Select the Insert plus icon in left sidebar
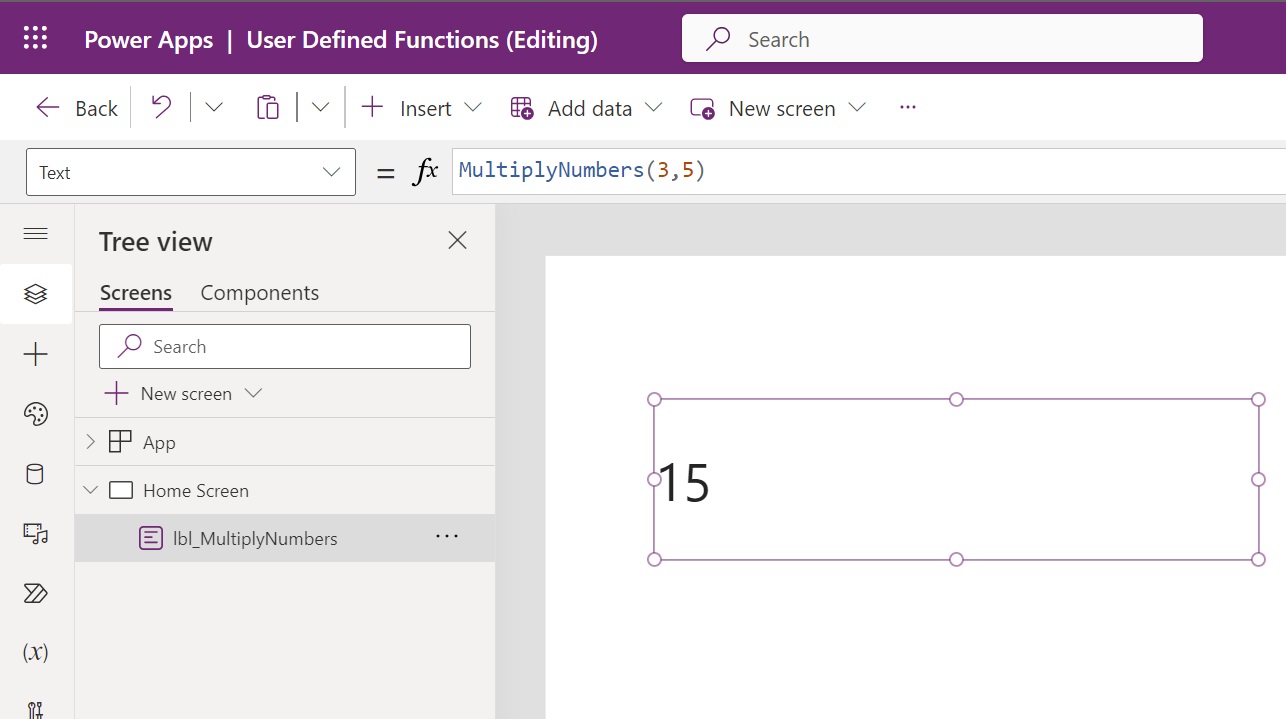This screenshot has height=719, width=1286. [x=36, y=353]
